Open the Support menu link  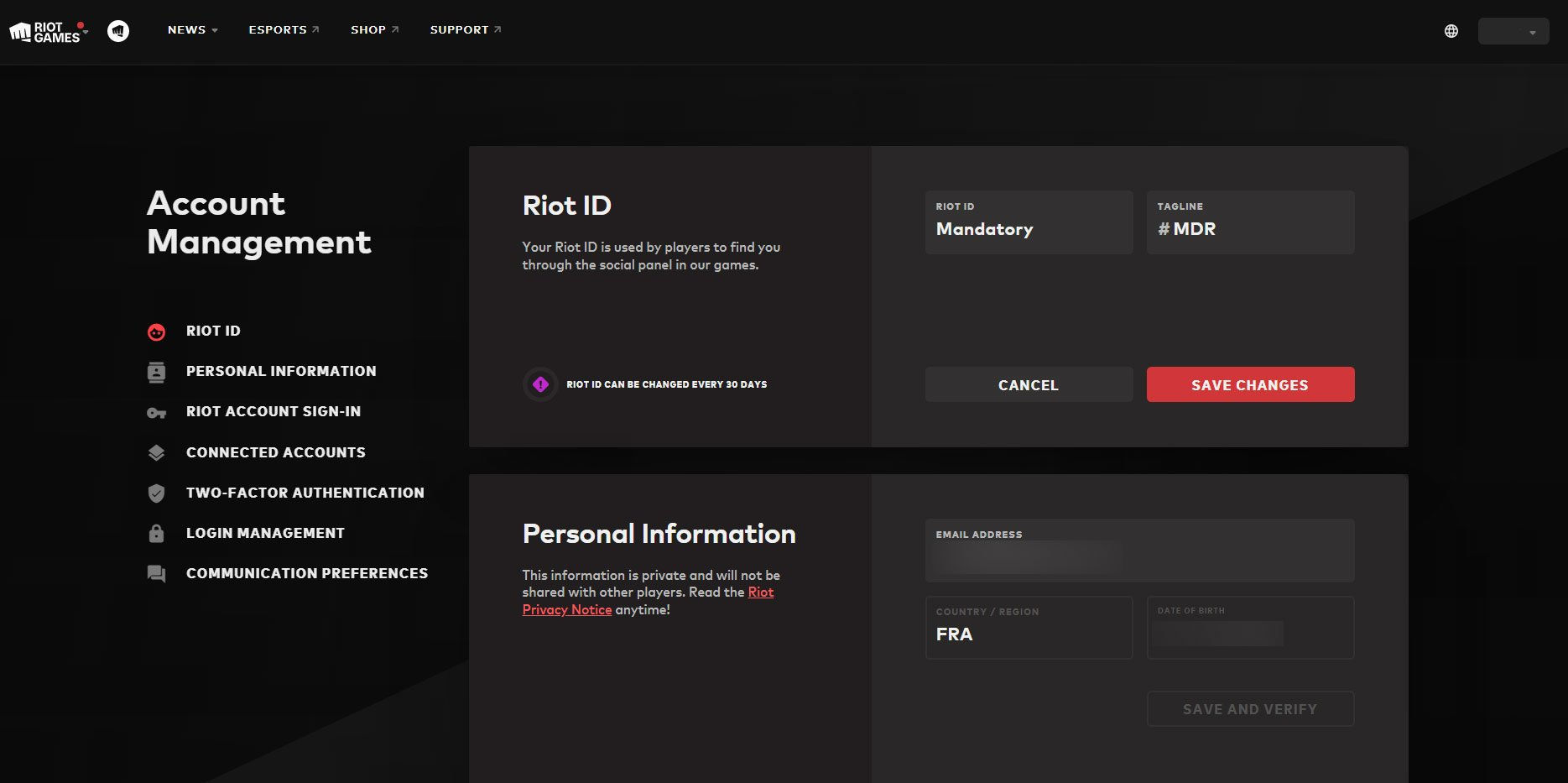[466, 29]
